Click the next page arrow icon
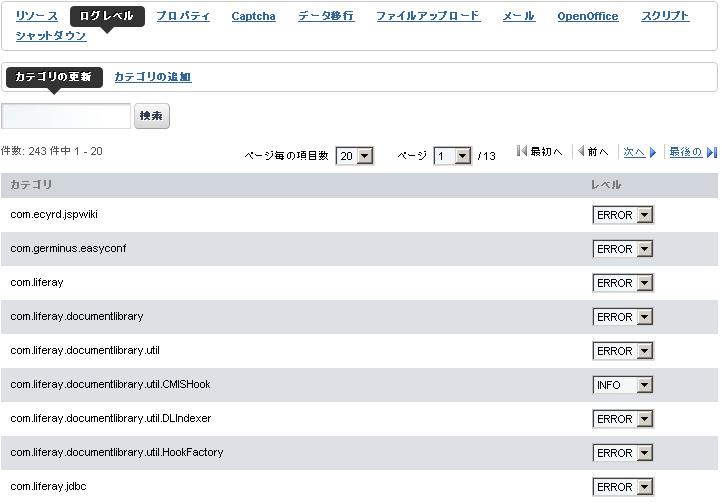Image resolution: width=722 pixels, height=504 pixels. 653,153
